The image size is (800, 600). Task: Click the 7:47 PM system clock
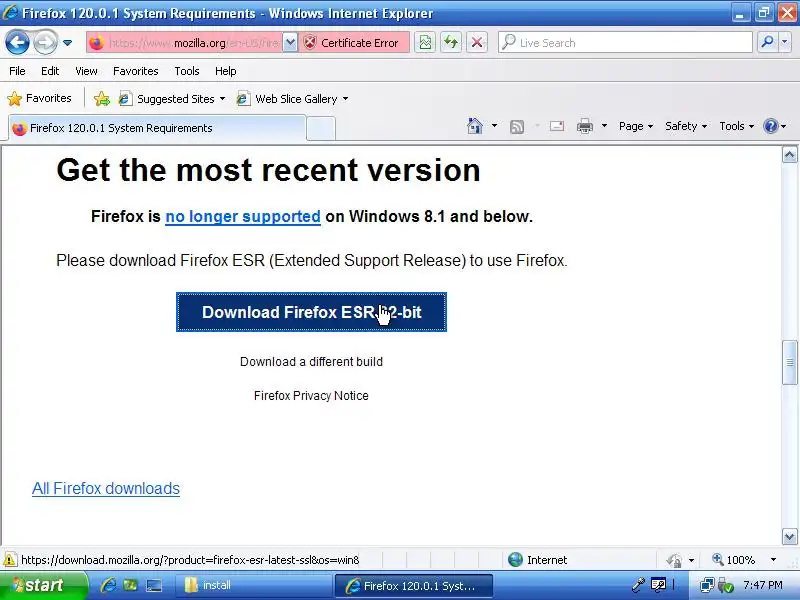(x=762, y=585)
